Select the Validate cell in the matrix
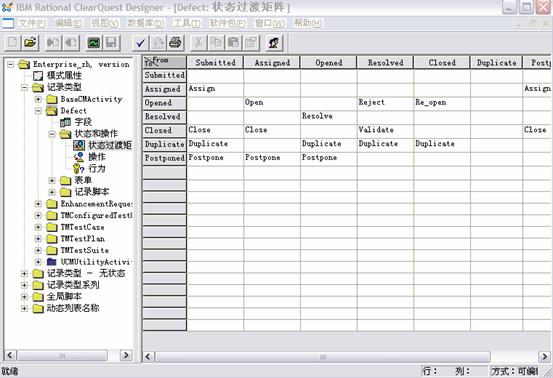 [x=385, y=130]
